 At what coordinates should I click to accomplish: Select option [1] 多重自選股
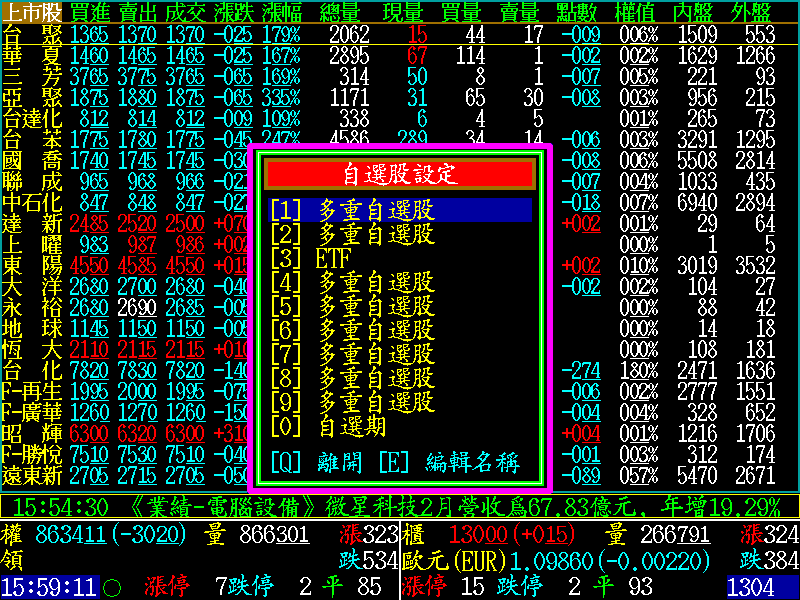tap(400, 210)
